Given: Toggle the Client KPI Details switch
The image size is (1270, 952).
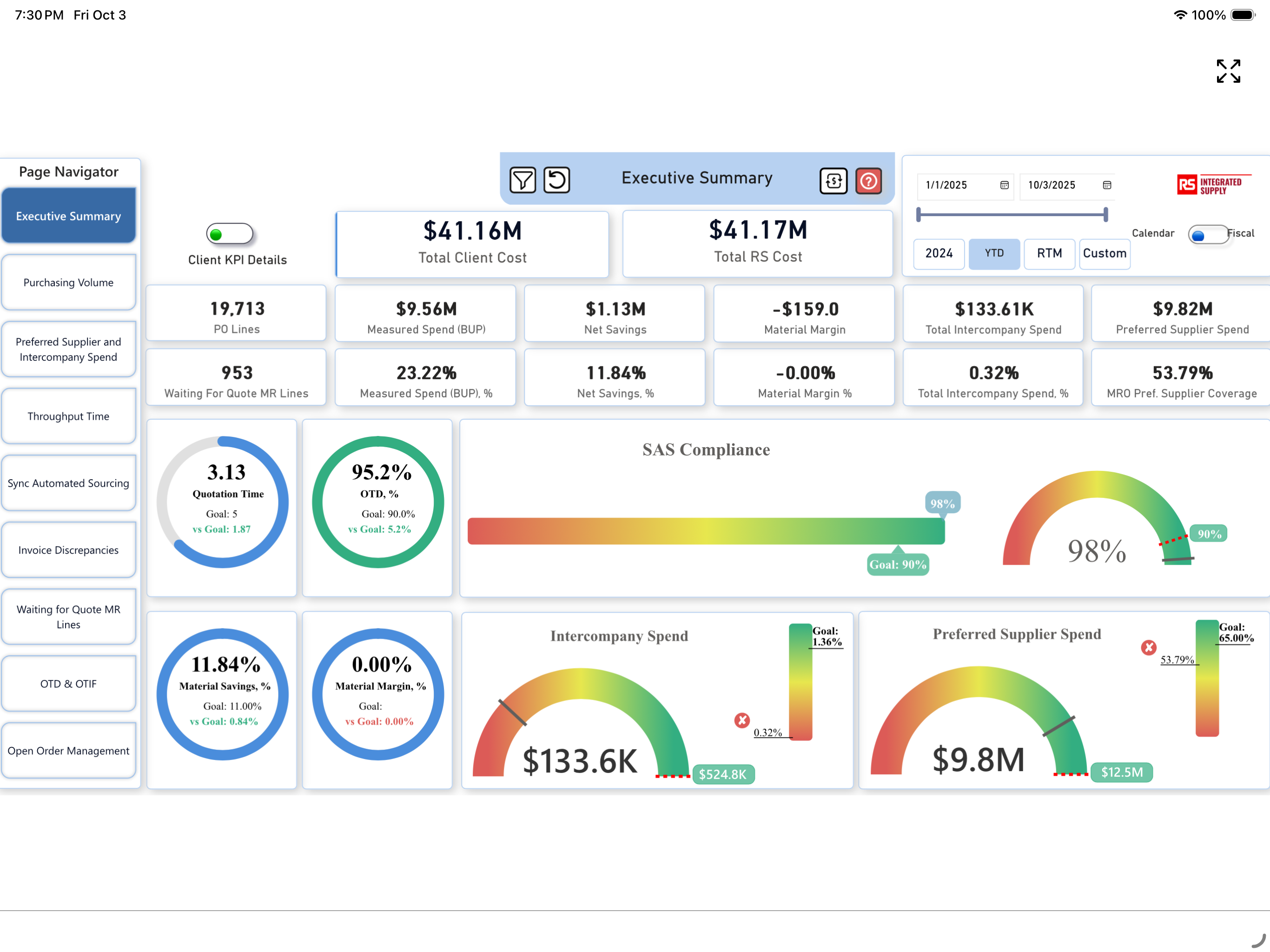Looking at the screenshot, I should [x=230, y=234].
